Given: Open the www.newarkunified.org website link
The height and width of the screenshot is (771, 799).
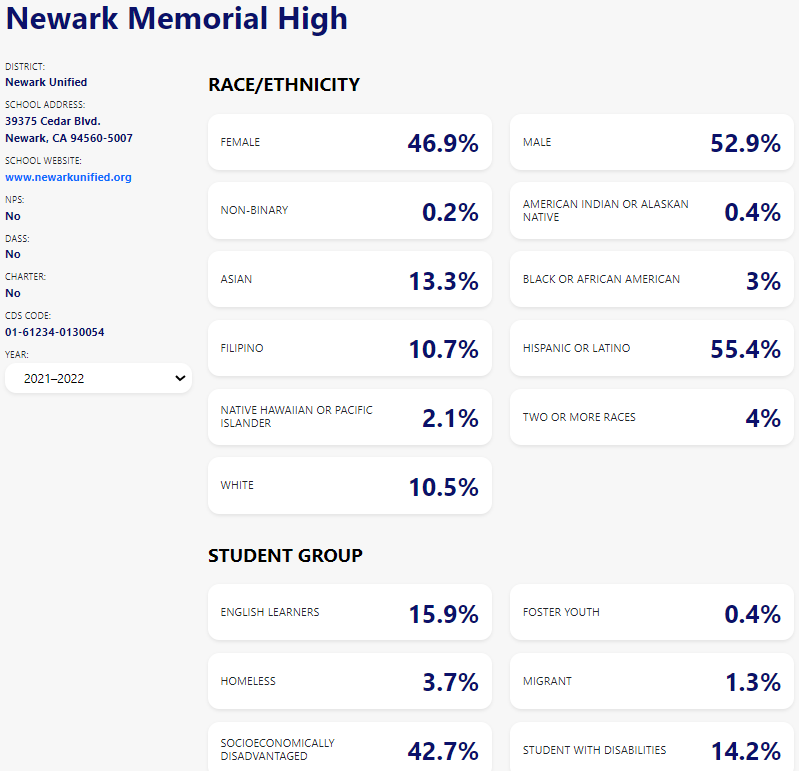Looking at the screenshot, I should pos(68,177).
